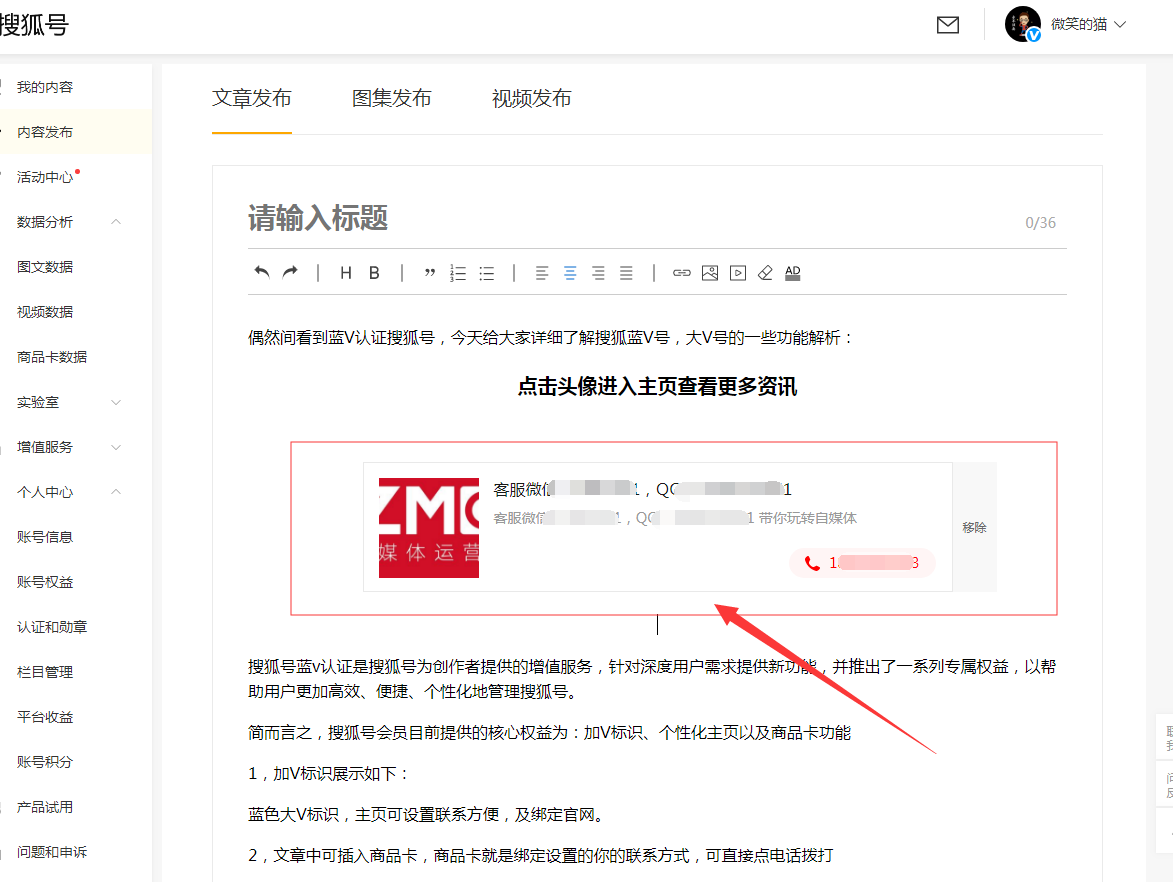Set text alignment to left align
Image resolution: width=1173 pixels, height=882 pixels.
pyautogui.click(x=541, y=272)
